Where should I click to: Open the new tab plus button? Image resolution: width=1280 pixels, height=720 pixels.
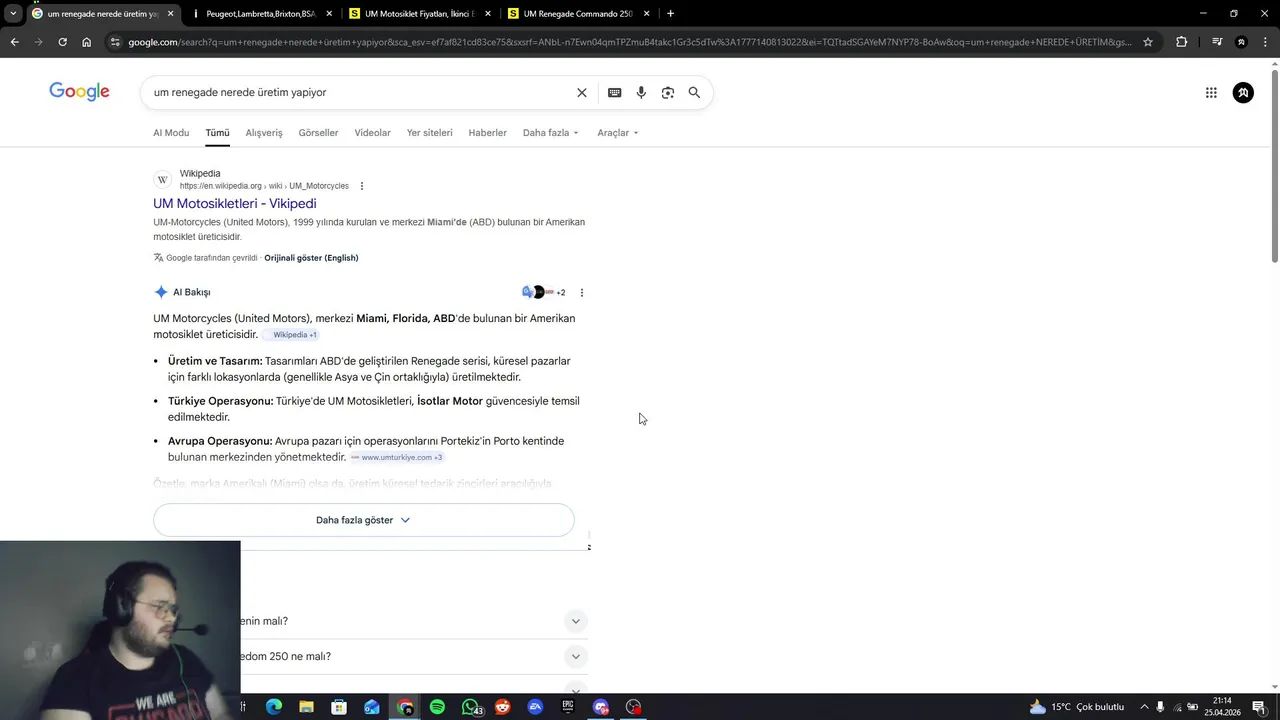[670, 13]
